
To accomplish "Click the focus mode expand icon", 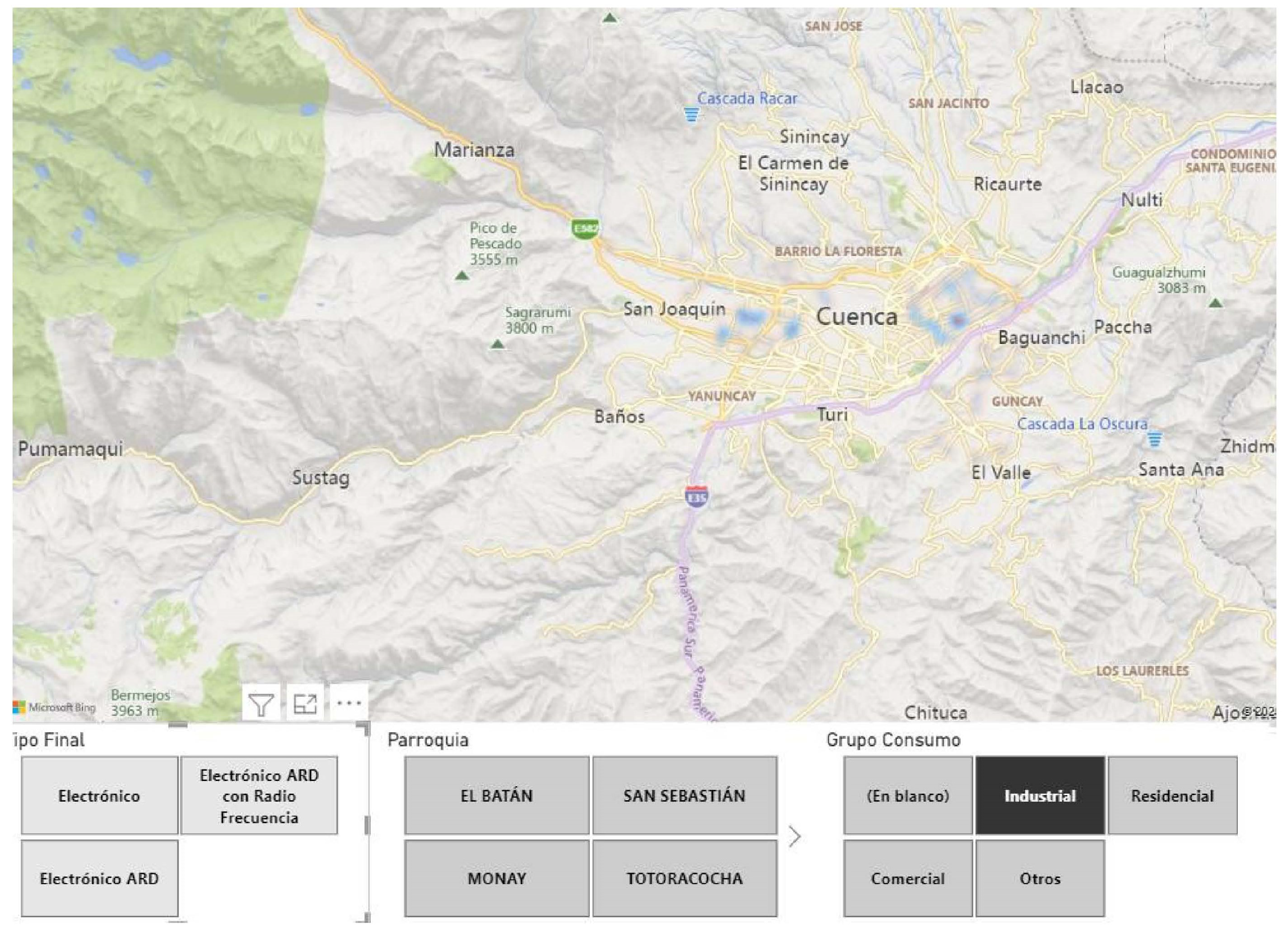I will coord(305,705).
